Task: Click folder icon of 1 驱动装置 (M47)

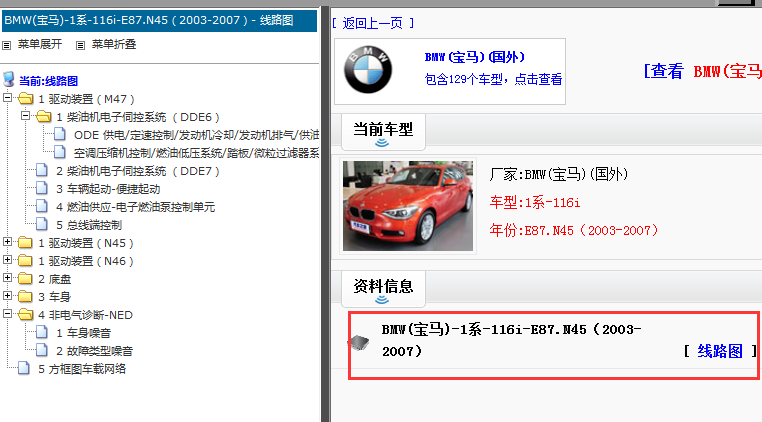Action: (25, 99)
